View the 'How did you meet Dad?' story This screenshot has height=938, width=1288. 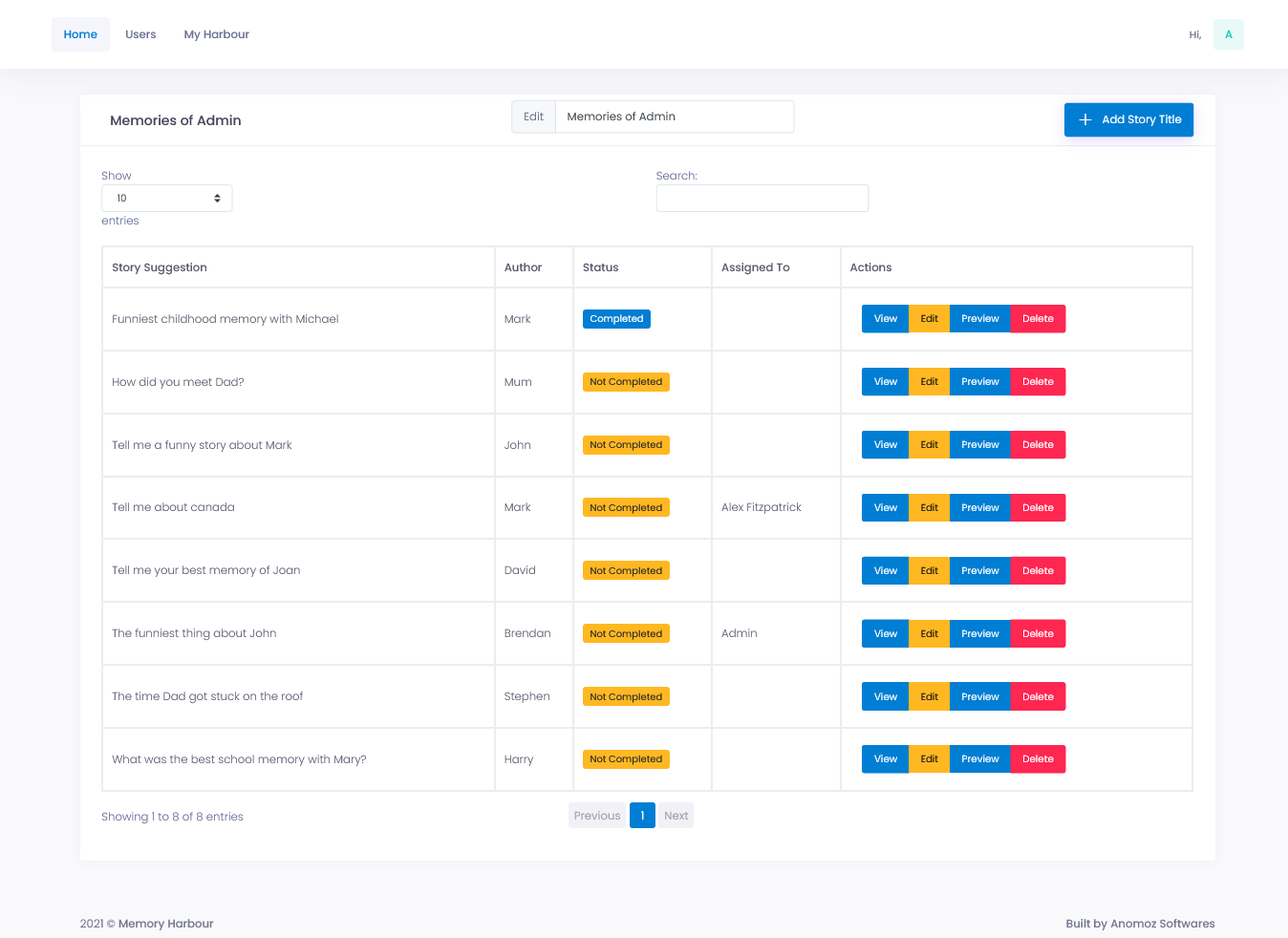(x=885, y=382)
